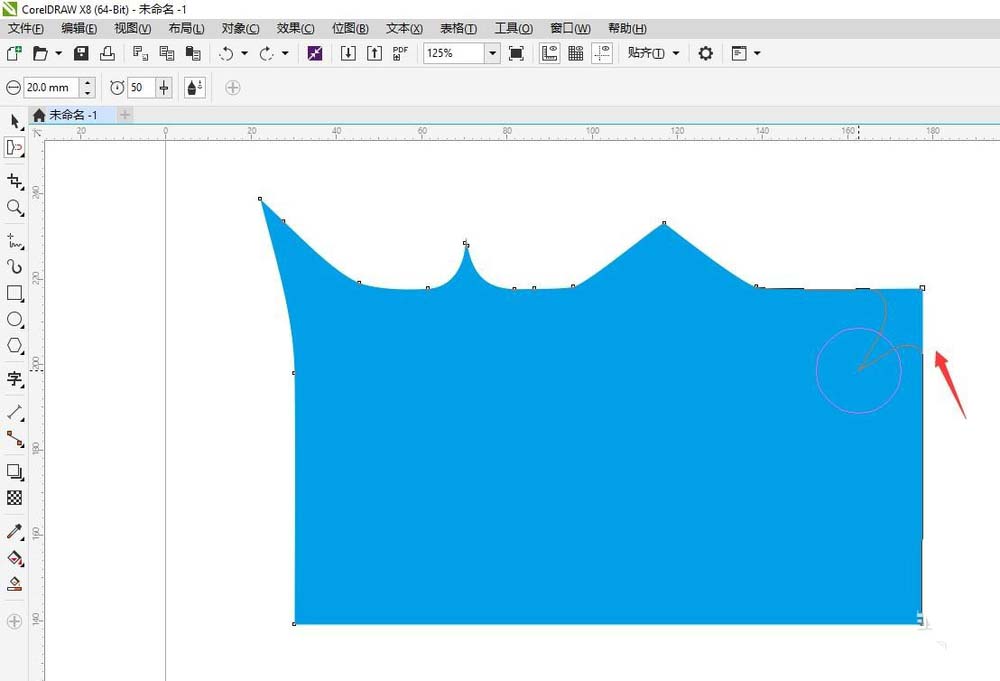Select the Ellipse tool

[15, 319]
